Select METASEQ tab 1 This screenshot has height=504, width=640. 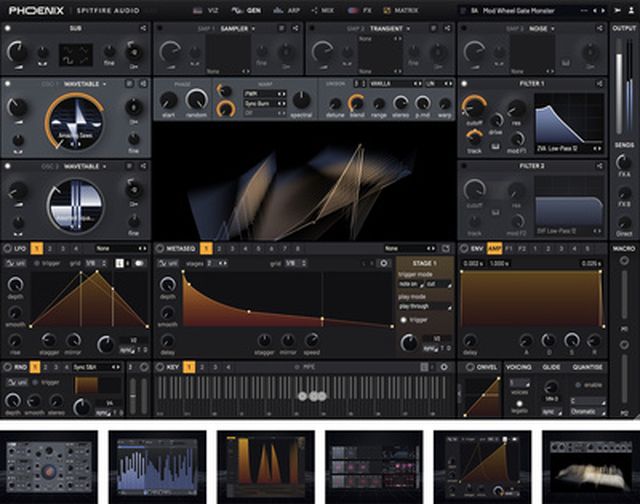pyautogui.click(x=206, y=249)
